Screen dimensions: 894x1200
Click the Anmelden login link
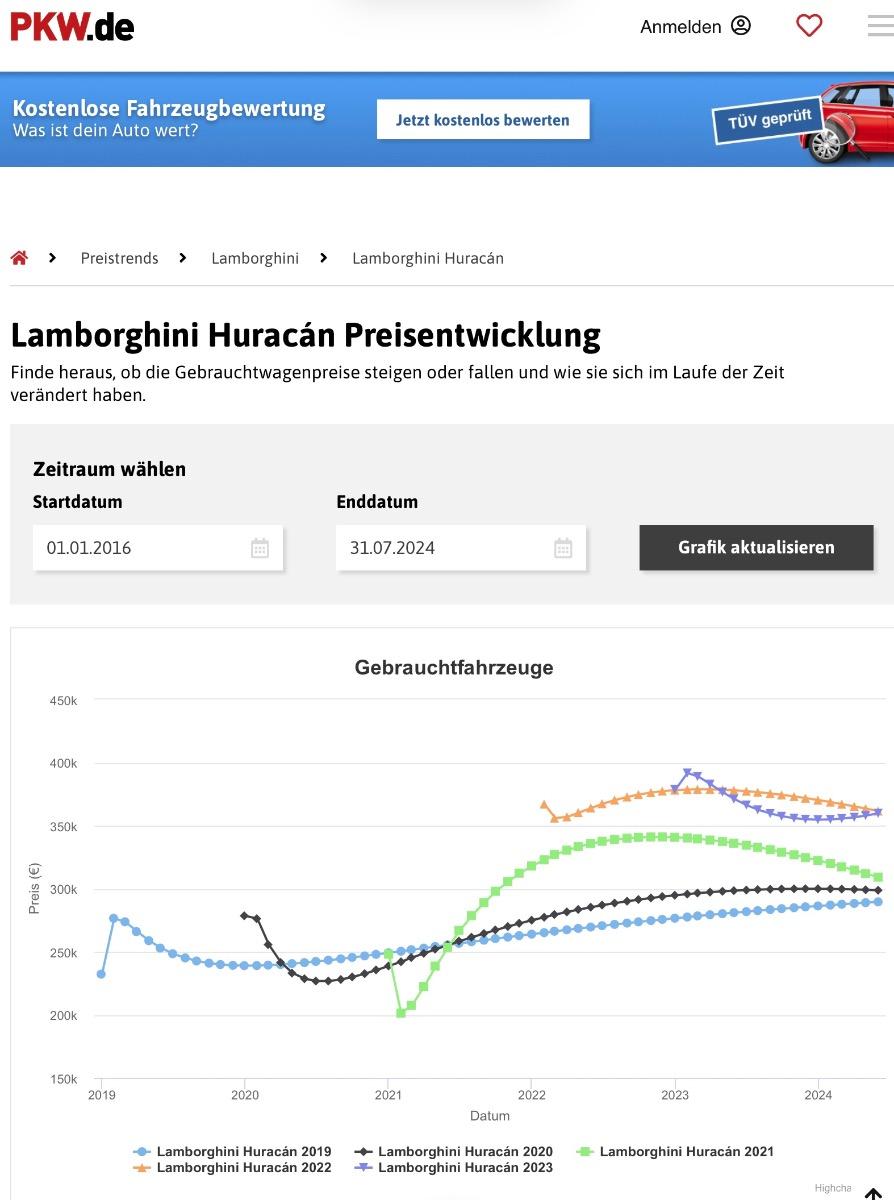[680, 27]
